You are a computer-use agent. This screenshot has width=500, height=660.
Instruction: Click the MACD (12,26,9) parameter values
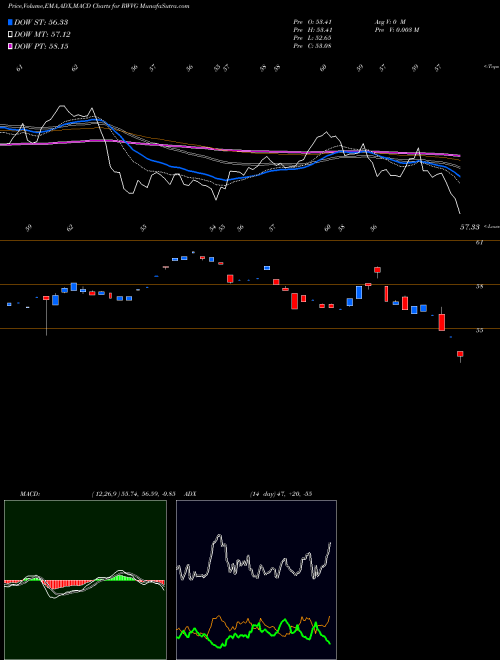(x=133, y=494)
